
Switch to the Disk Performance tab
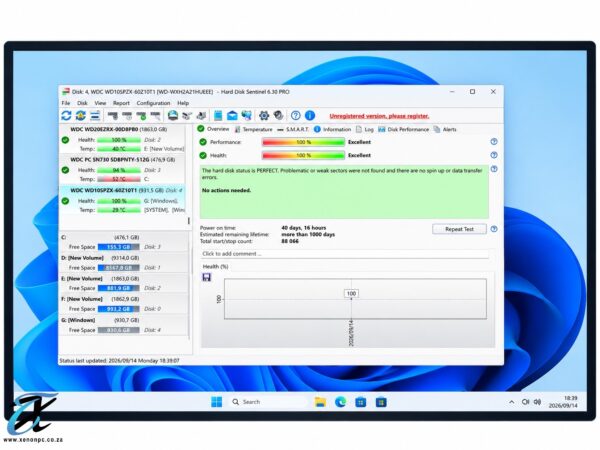pyautogui.click(x=404, y=129)
